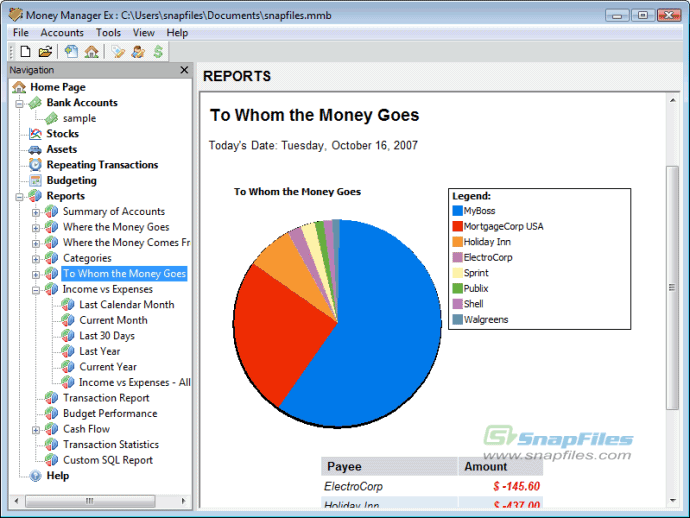Click the navigation horizontal scrollbar left arrow

pos(16,501)
